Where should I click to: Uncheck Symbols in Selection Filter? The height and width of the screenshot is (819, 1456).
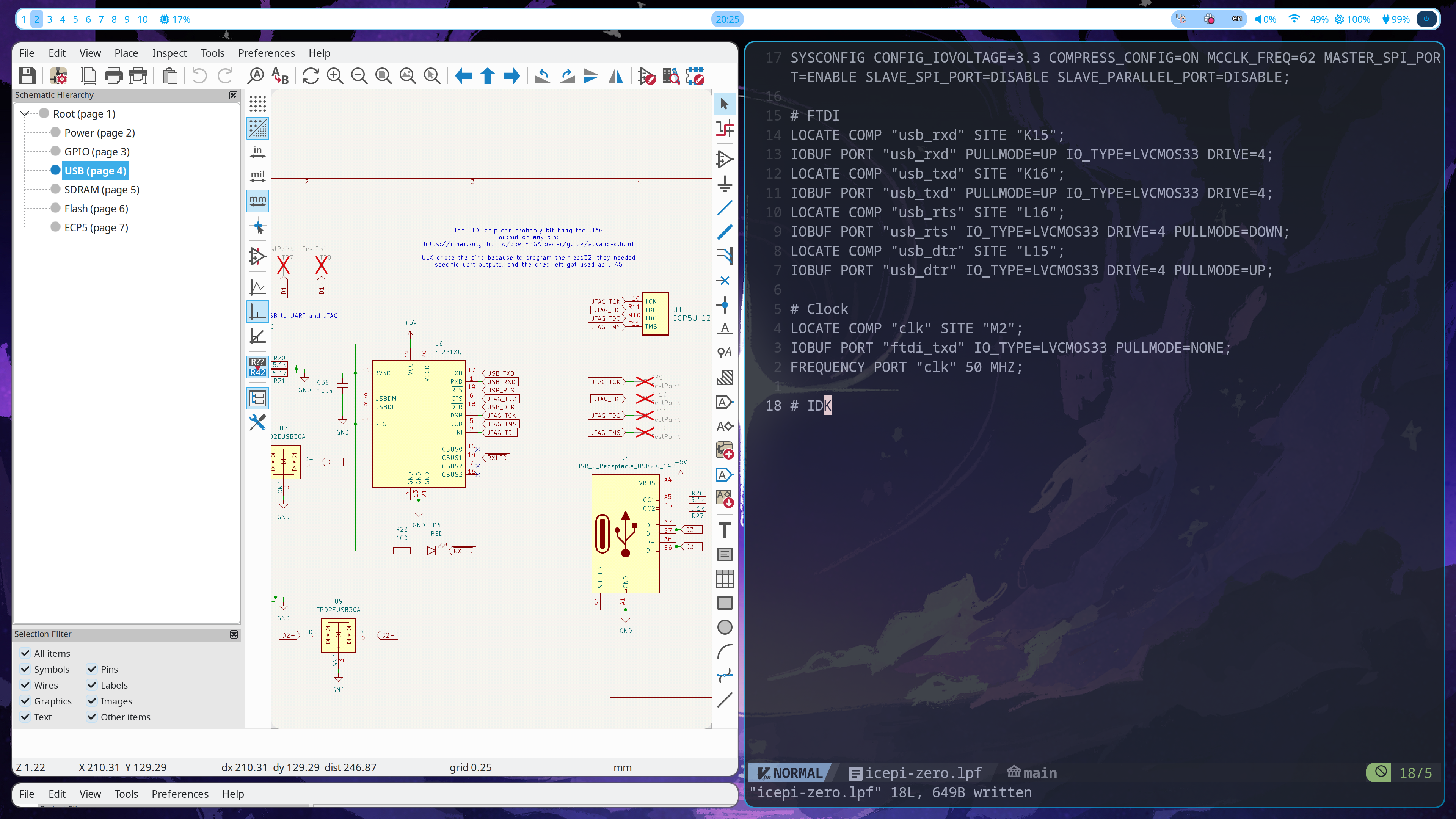25,668
